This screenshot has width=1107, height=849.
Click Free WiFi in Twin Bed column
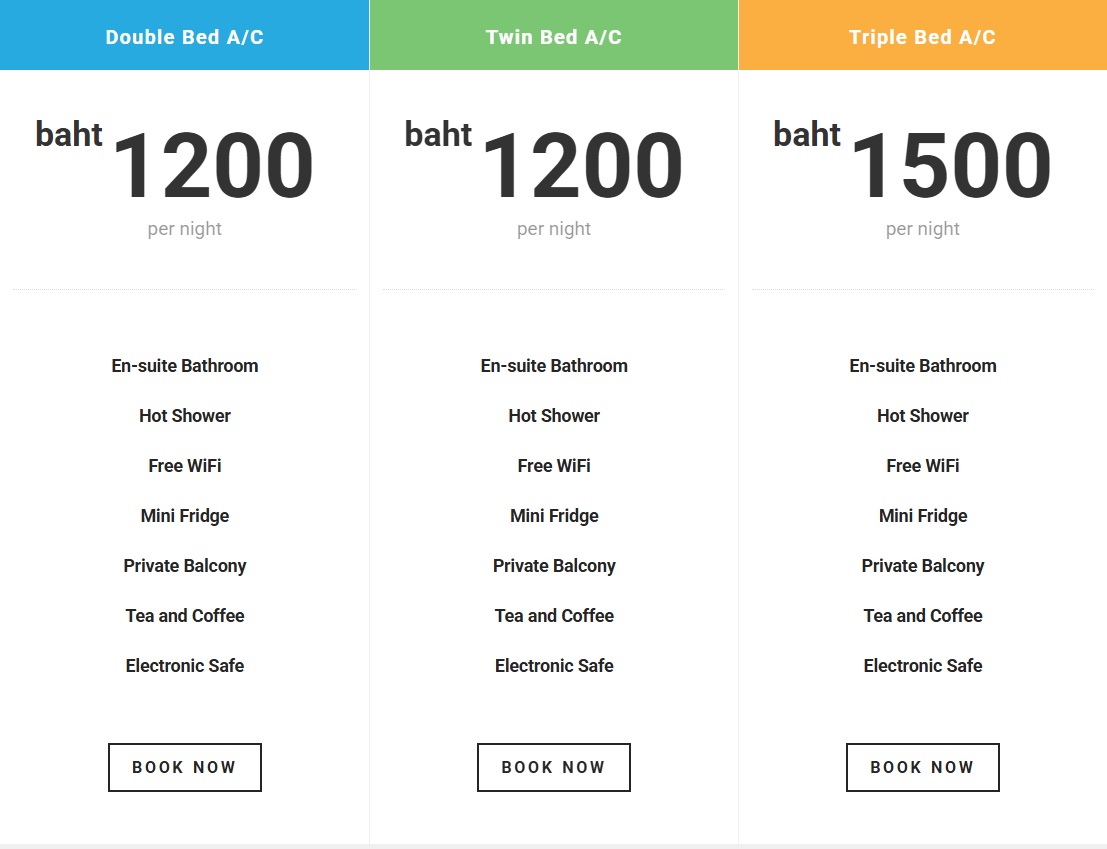[554, 466]
